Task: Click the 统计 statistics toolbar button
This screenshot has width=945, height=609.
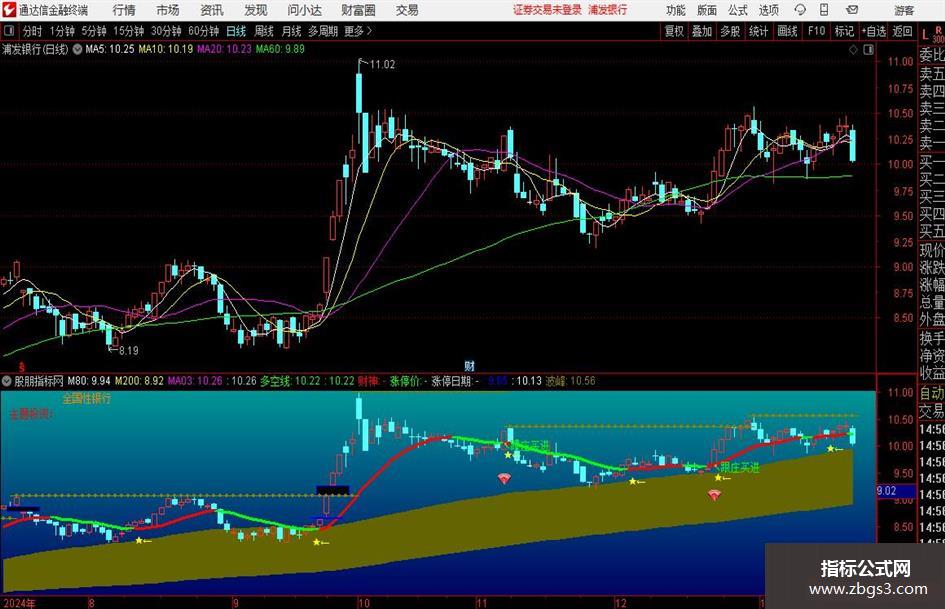Action: (x=759, y=31)
